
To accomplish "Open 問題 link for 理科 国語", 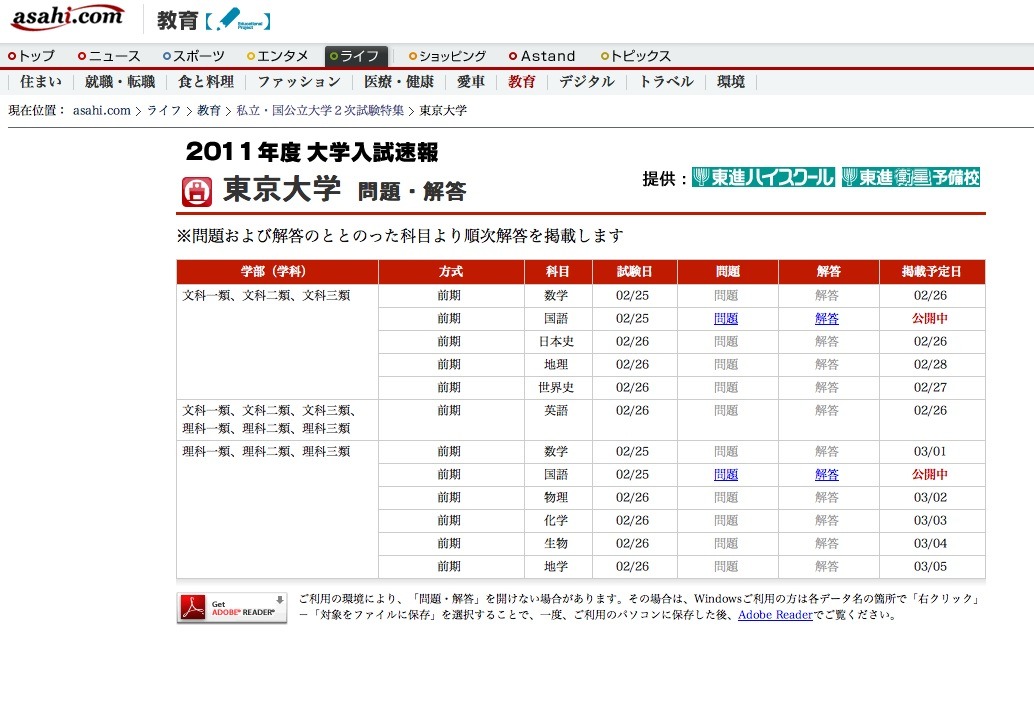I will tap(726, 475).
